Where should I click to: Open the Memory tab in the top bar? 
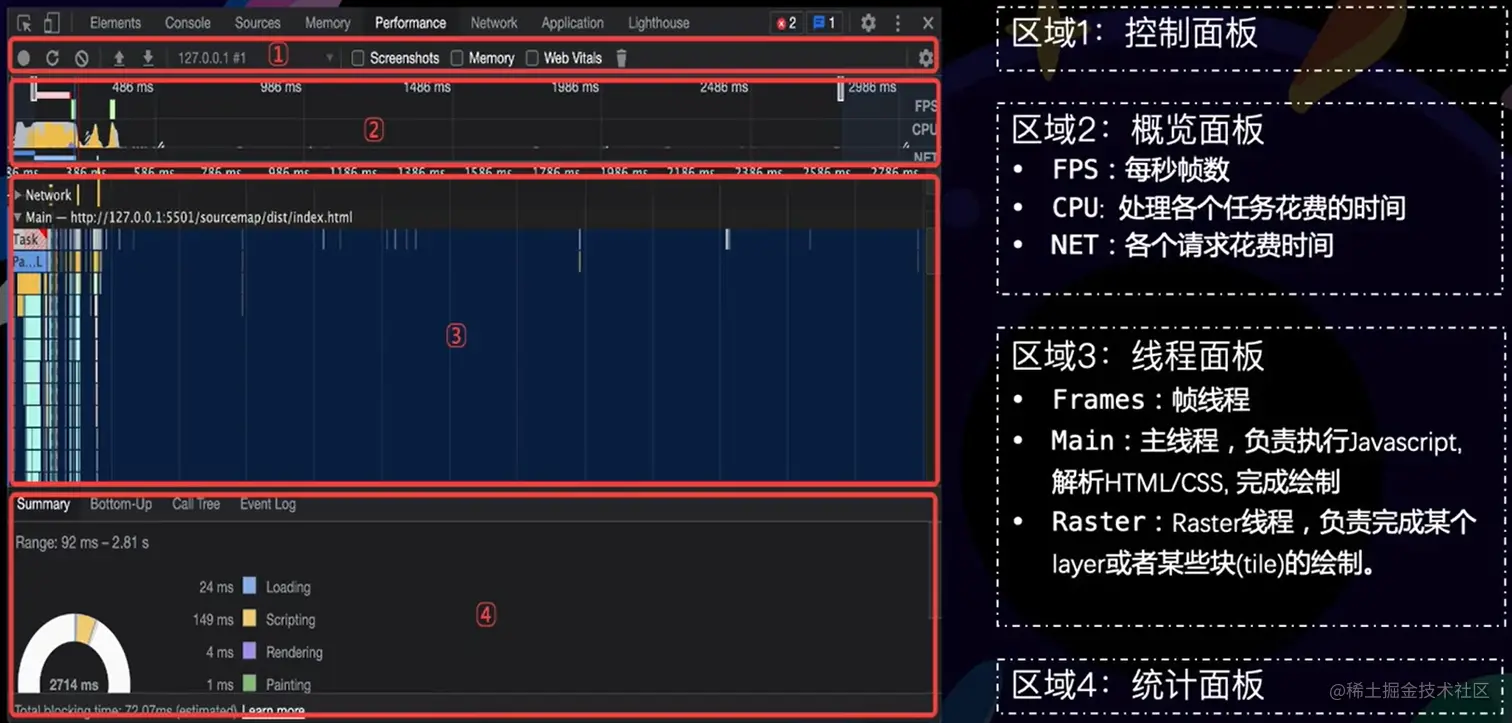click(328, 23)
